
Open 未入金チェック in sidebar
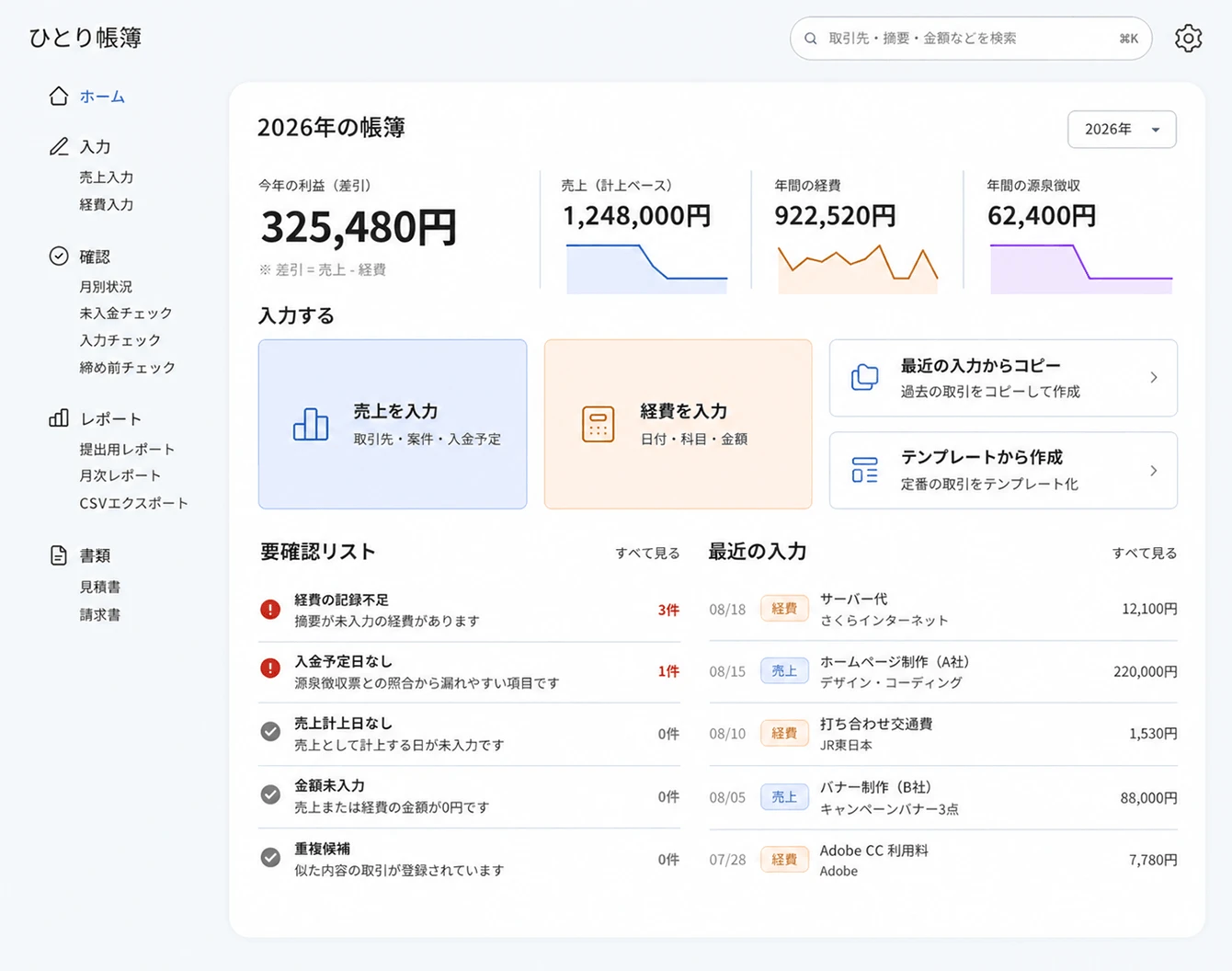pyautogui.click(x=126, y=314)
